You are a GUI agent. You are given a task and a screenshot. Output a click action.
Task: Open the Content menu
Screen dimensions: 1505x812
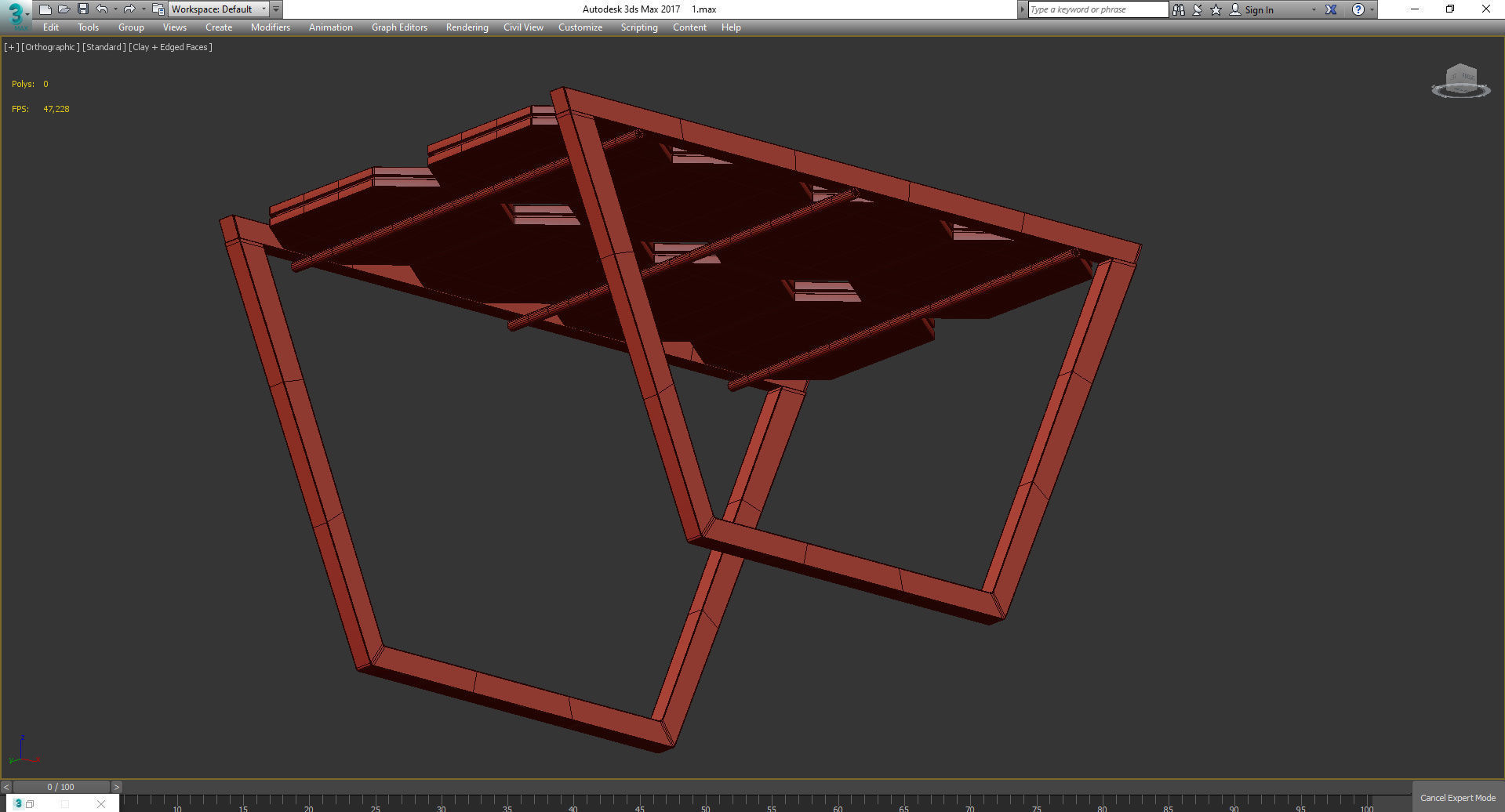(x=689, y=27)
